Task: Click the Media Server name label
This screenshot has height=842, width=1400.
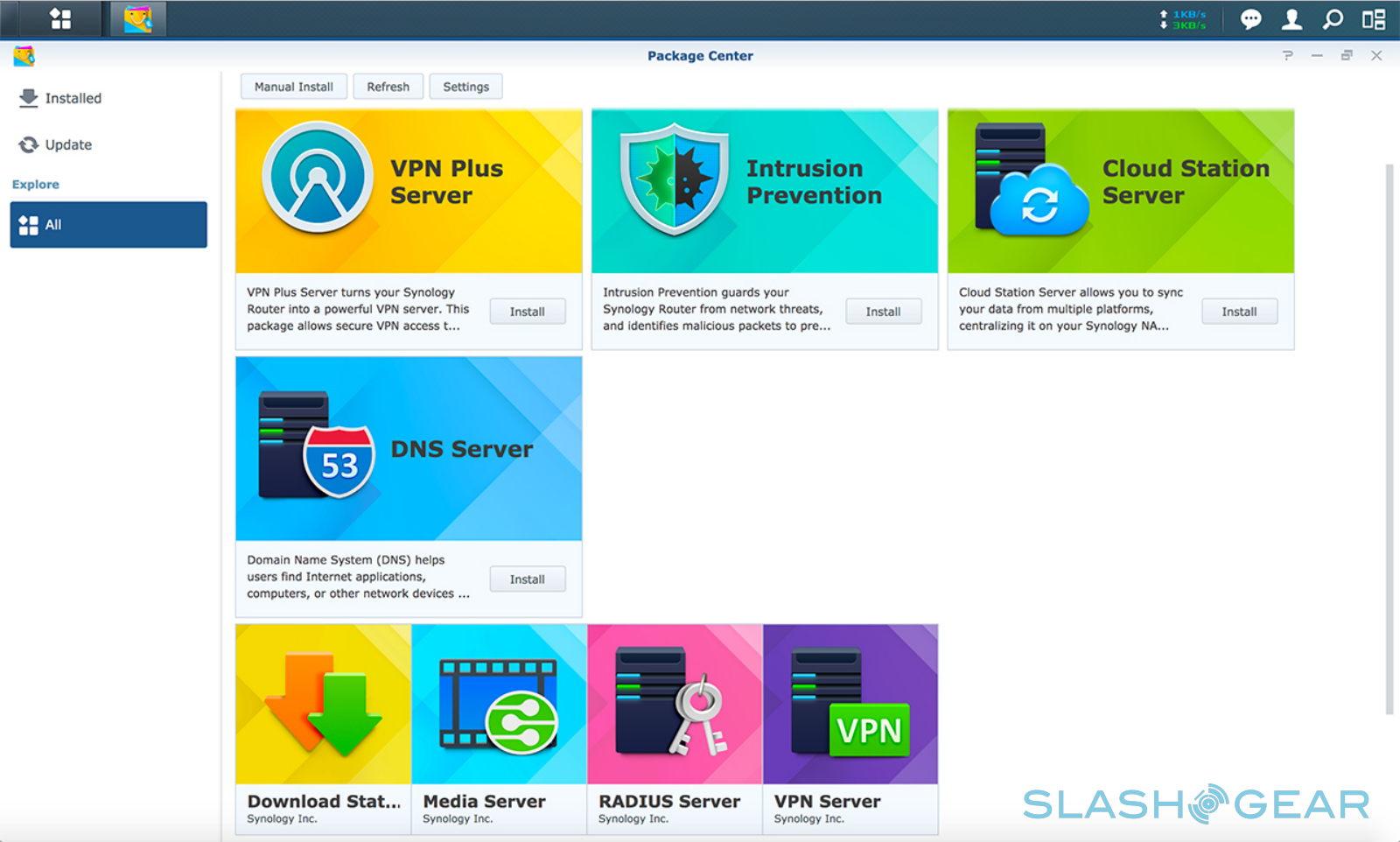Action: point(484,802)
